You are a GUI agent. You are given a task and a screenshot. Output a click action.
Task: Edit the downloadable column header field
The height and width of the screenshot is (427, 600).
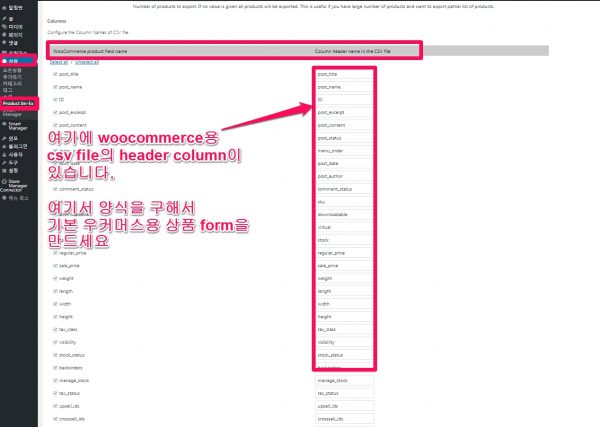(345, 215)
